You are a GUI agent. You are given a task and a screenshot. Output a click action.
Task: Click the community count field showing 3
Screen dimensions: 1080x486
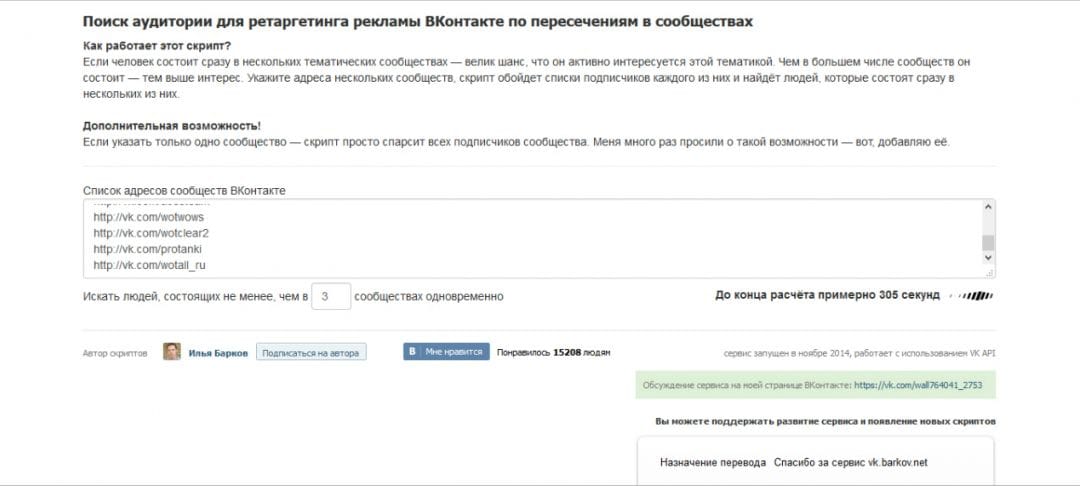331,296
